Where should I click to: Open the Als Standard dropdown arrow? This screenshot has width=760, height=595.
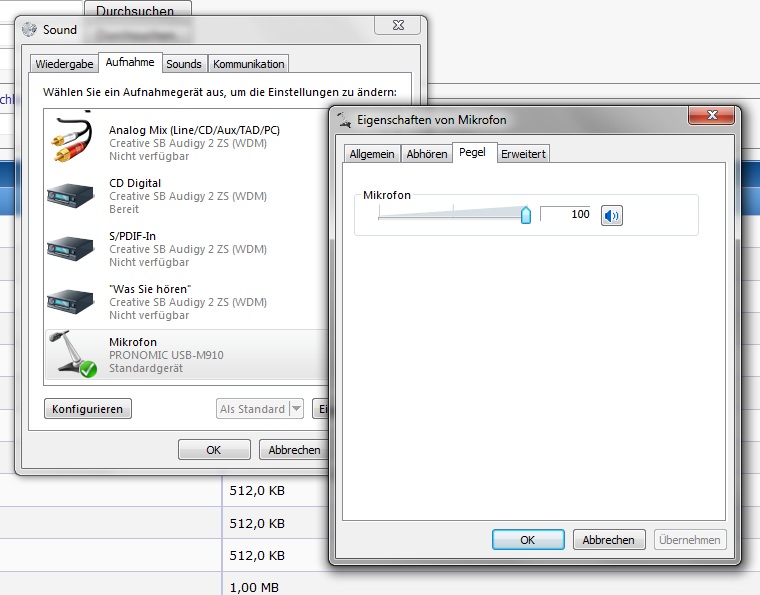(x=296, y=409)
